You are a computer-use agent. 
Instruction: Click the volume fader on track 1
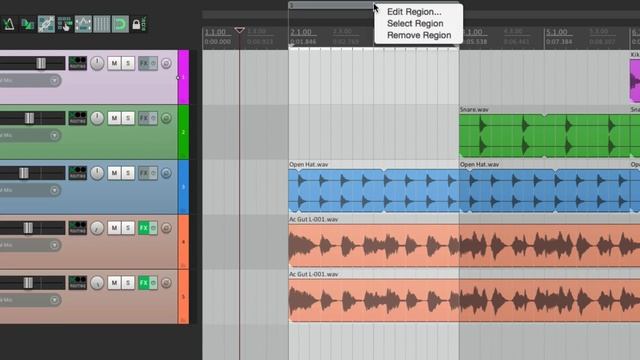tap(41, 63)
